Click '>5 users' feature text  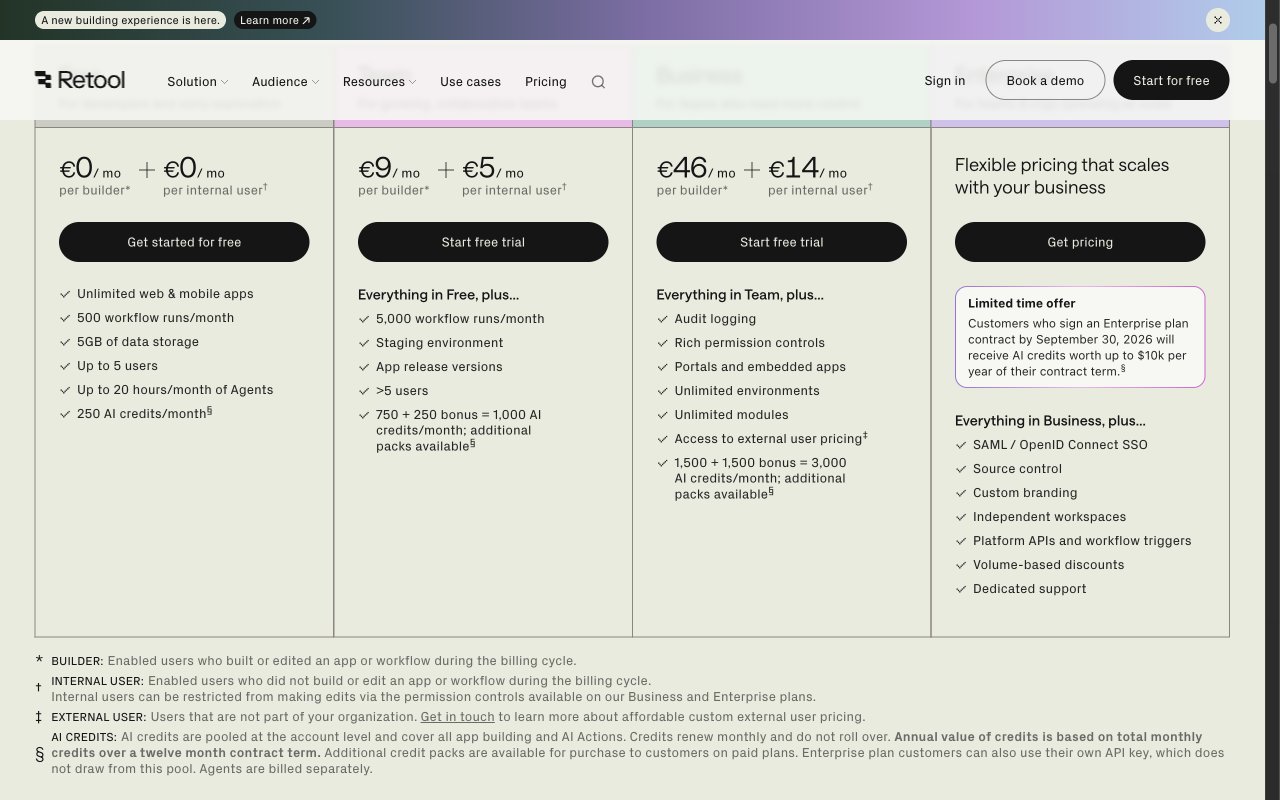(x=402, y=391)
